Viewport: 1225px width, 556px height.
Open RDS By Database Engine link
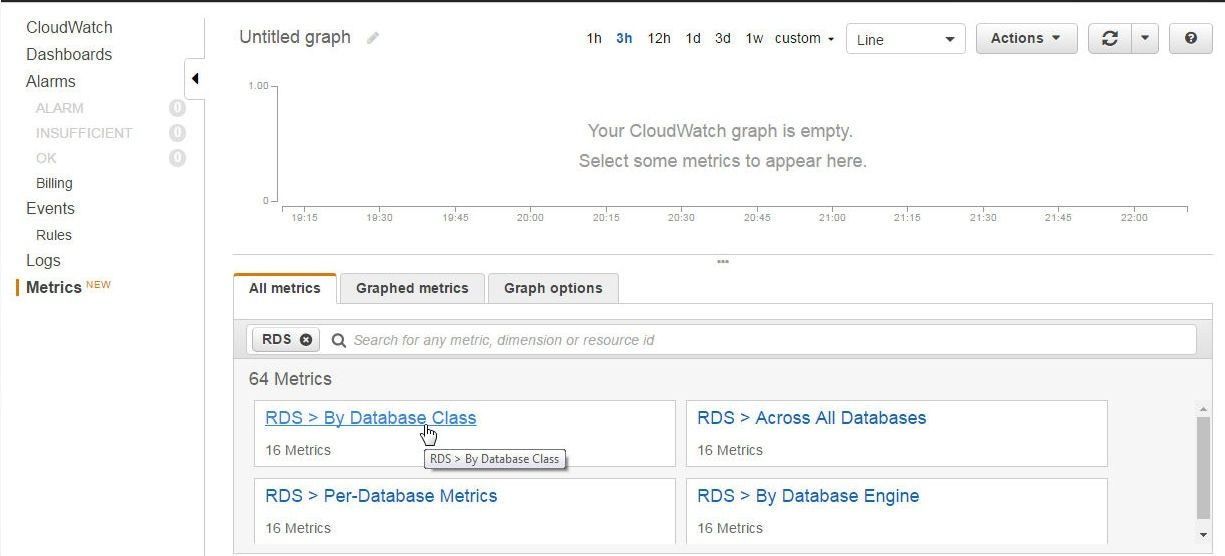click(808, 496)
